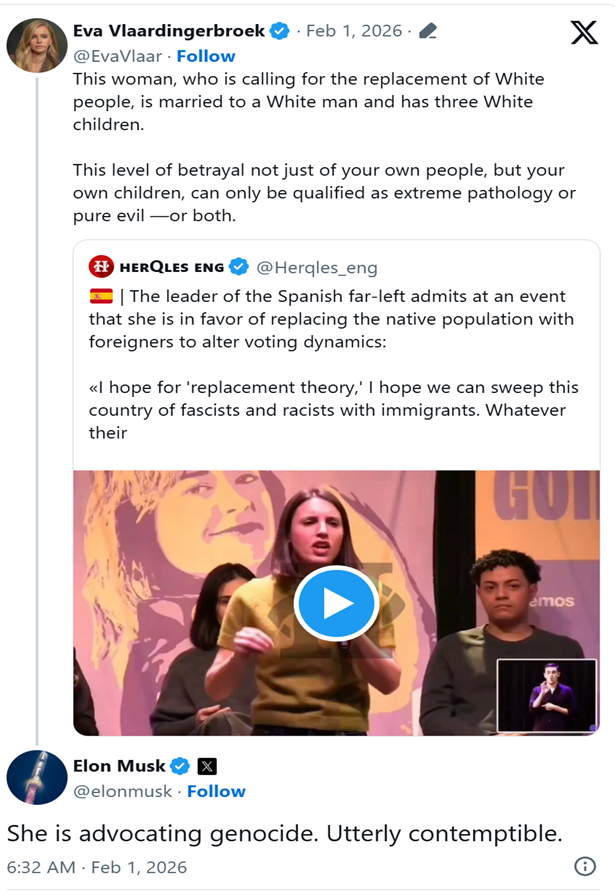Viewport: 615px width, 892px height.
Task: Click the Herqles ENG verified badge
Action: (239, 267)
